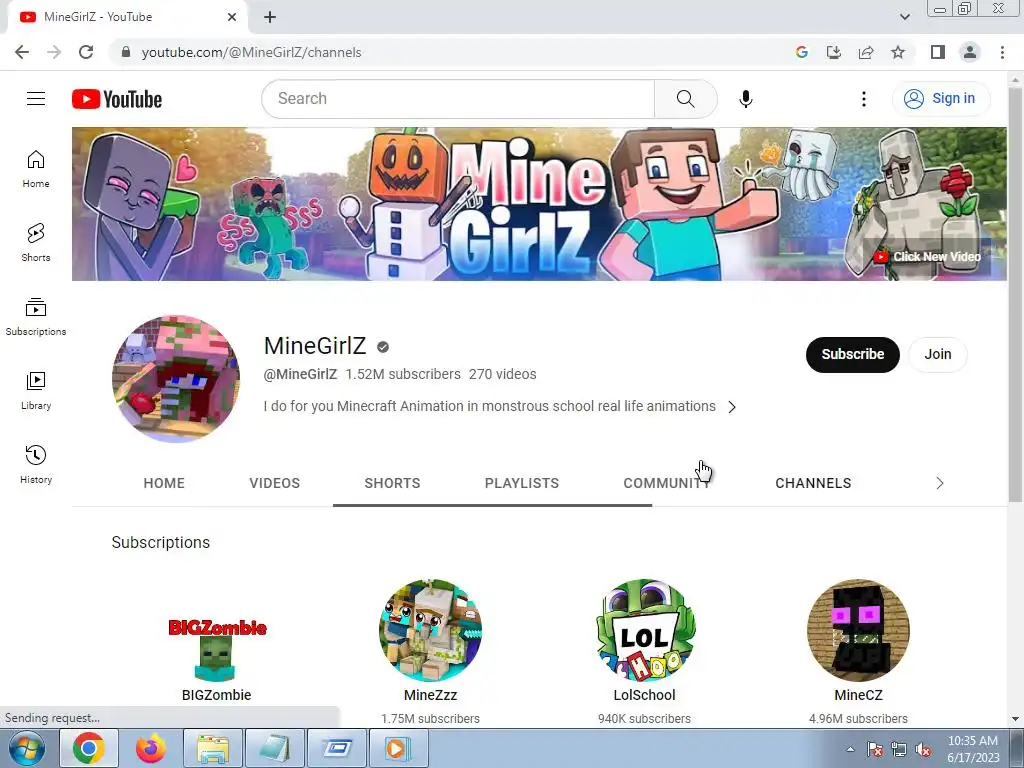Go to Home in sidebar
The width and height of the screenshot is (1024, 768).
(x=36, y=169)
